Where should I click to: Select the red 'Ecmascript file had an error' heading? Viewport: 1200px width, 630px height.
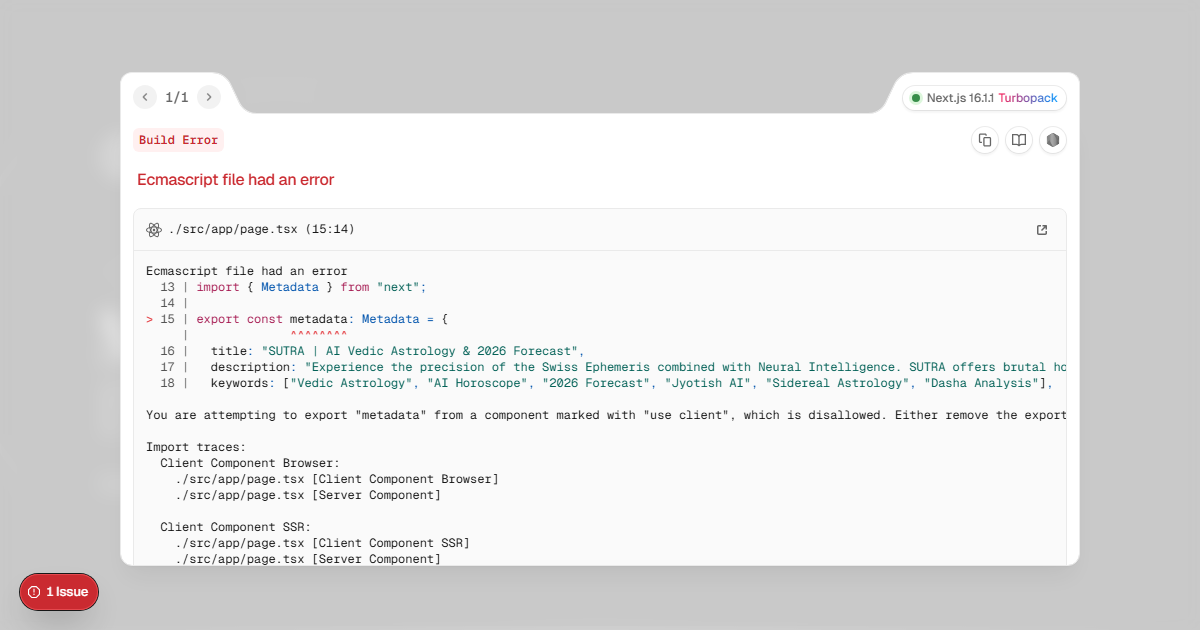point(236,180)
